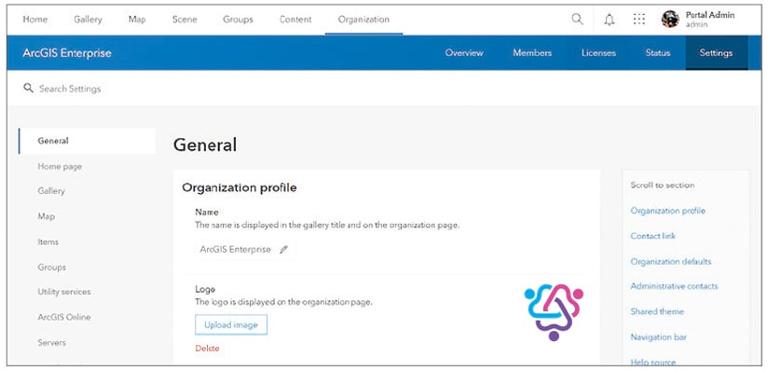Open the app launcher grid icon
The height and width of the screenshot is (371, 768).
click(639, 19)
